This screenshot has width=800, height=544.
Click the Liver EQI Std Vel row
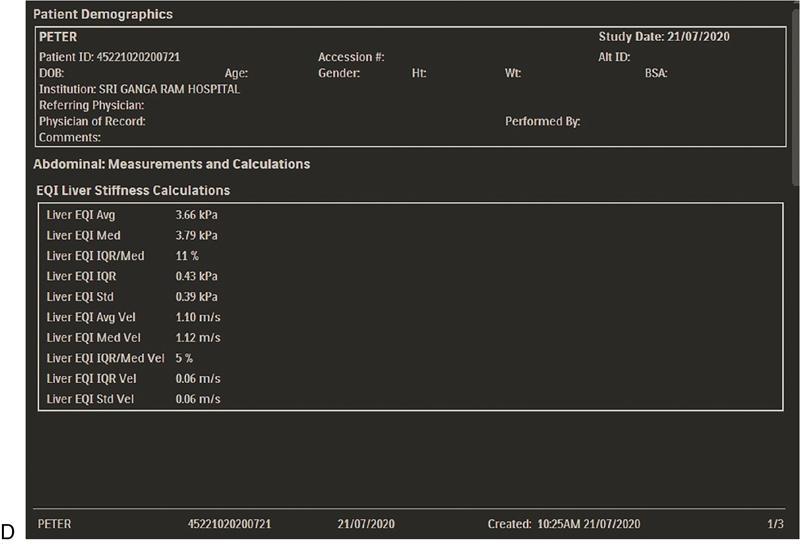point(134,399)
